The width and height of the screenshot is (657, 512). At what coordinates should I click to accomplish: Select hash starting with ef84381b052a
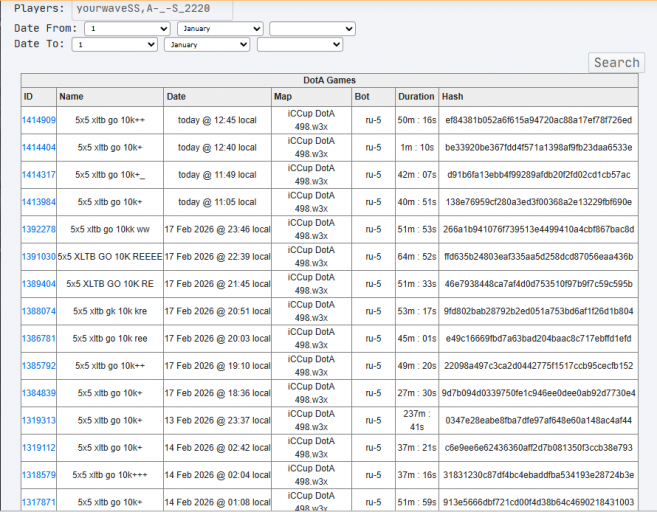(x=538, y=120)
